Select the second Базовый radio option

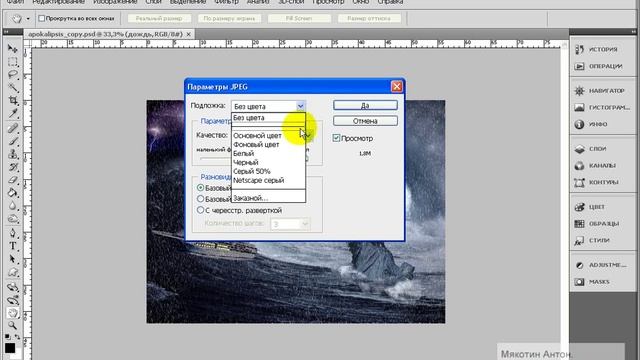coord(200,199)
